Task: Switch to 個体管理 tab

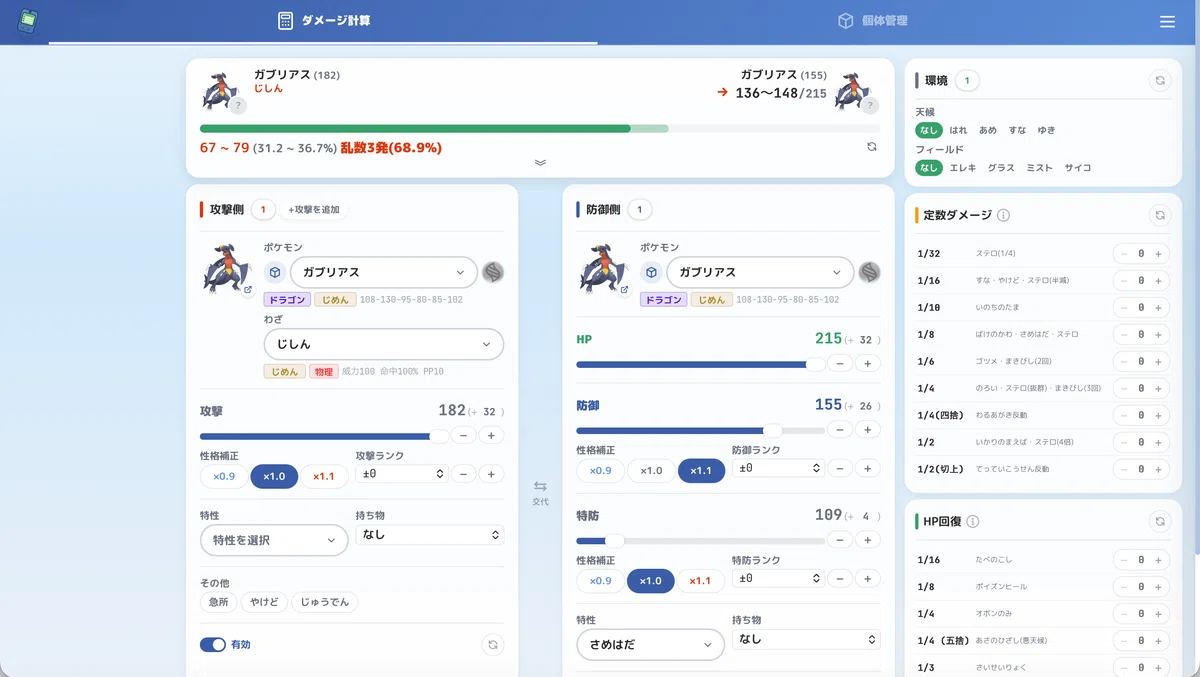Action: point(872,21)
